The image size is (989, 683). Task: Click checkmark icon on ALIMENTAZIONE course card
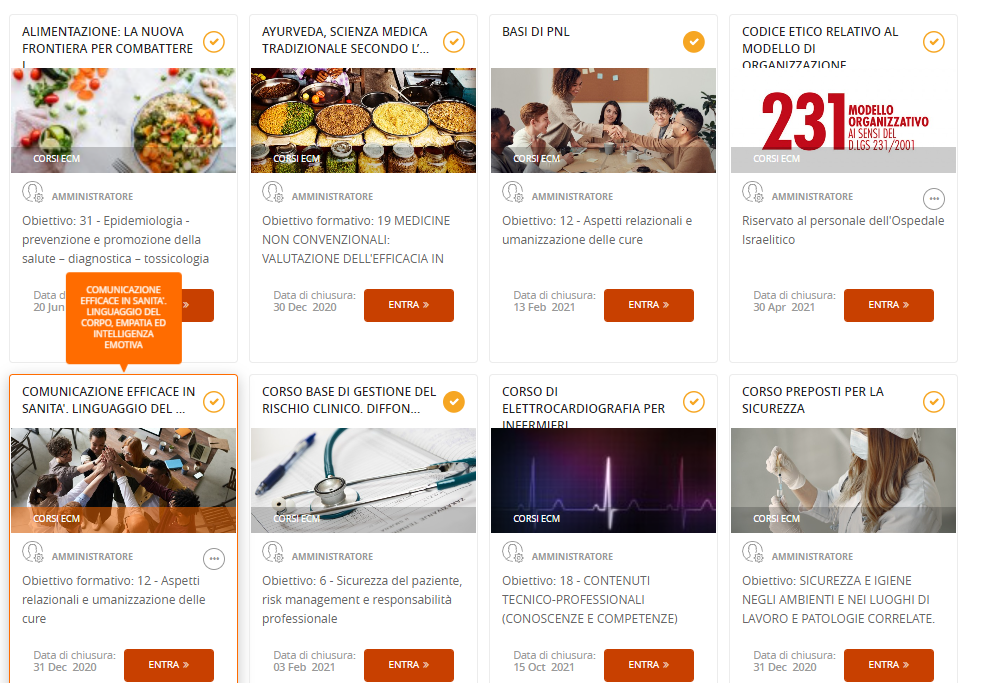point(214,42)
